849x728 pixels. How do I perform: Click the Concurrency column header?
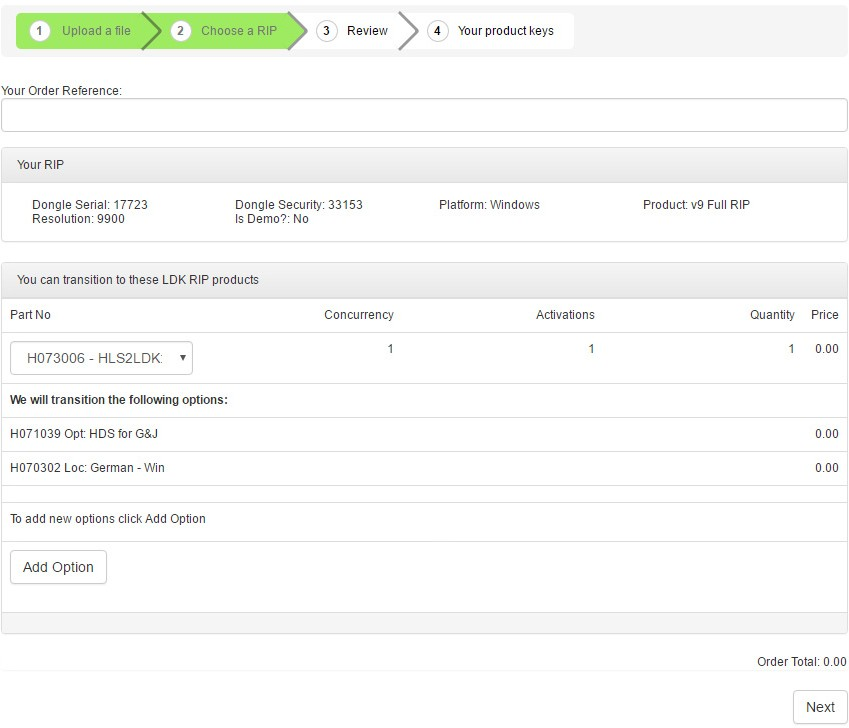(x=358, y=315)
